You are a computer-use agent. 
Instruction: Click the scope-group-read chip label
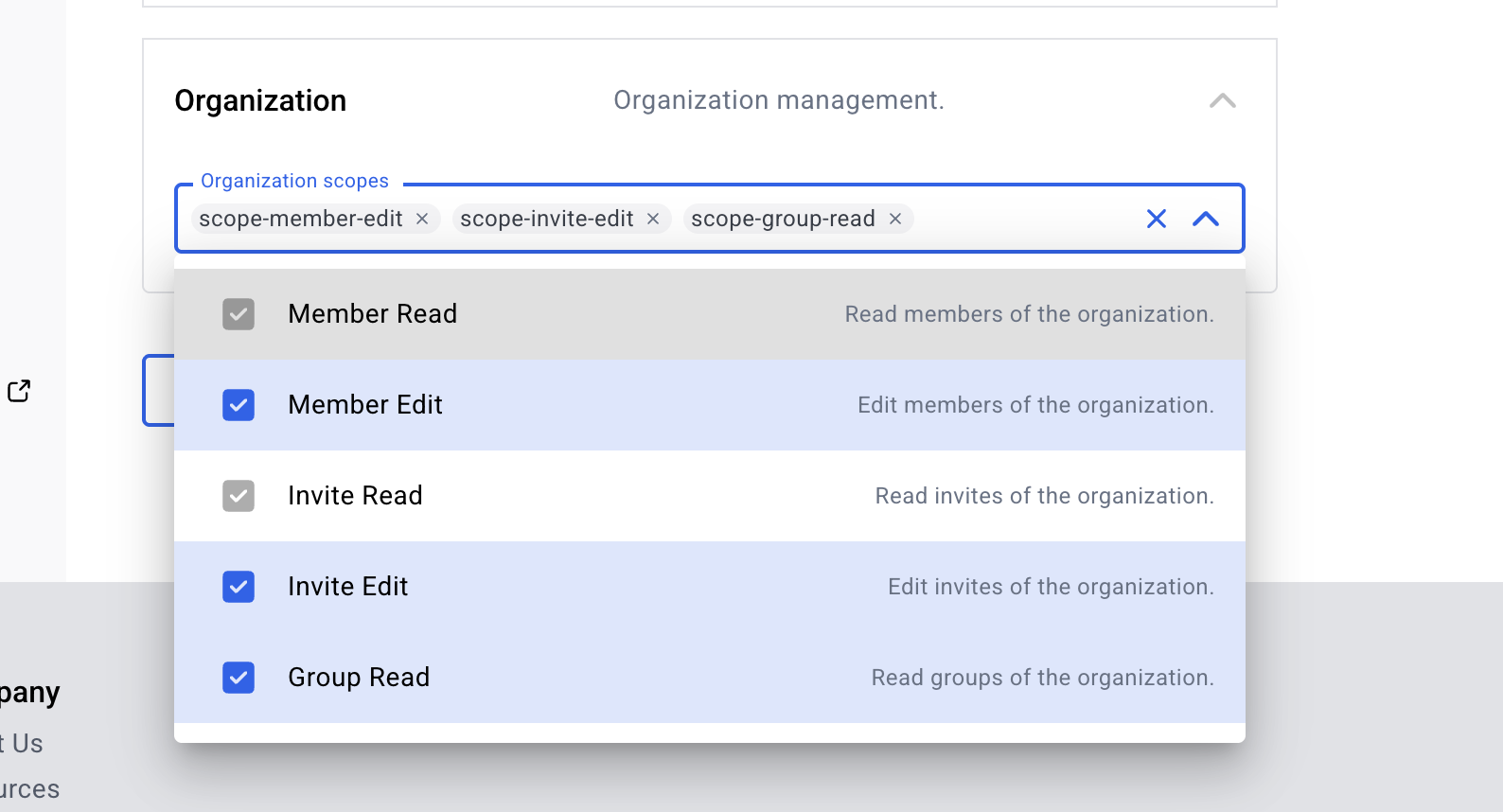pos(783,219)
